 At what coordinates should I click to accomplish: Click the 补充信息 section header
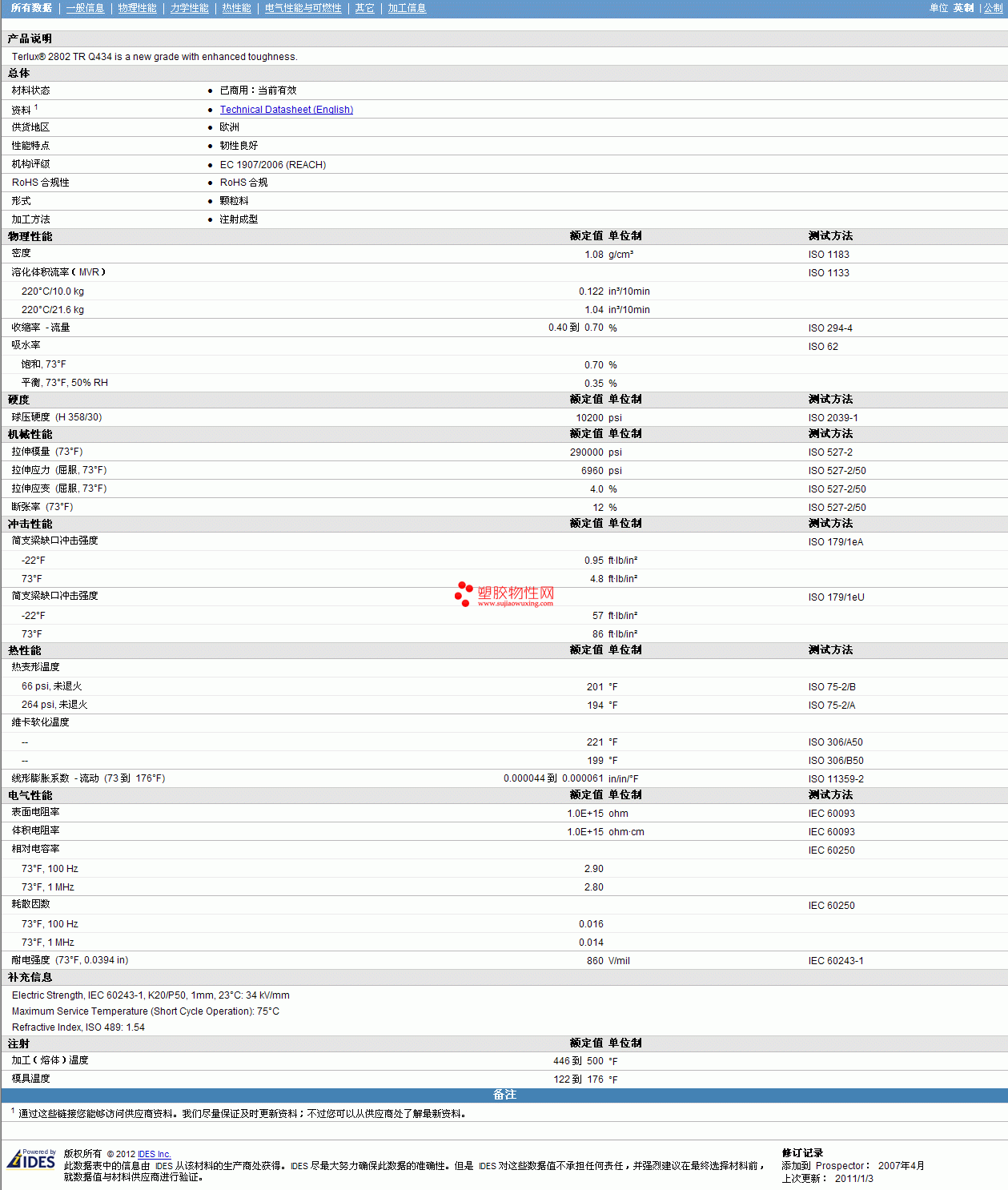(30, 977)
